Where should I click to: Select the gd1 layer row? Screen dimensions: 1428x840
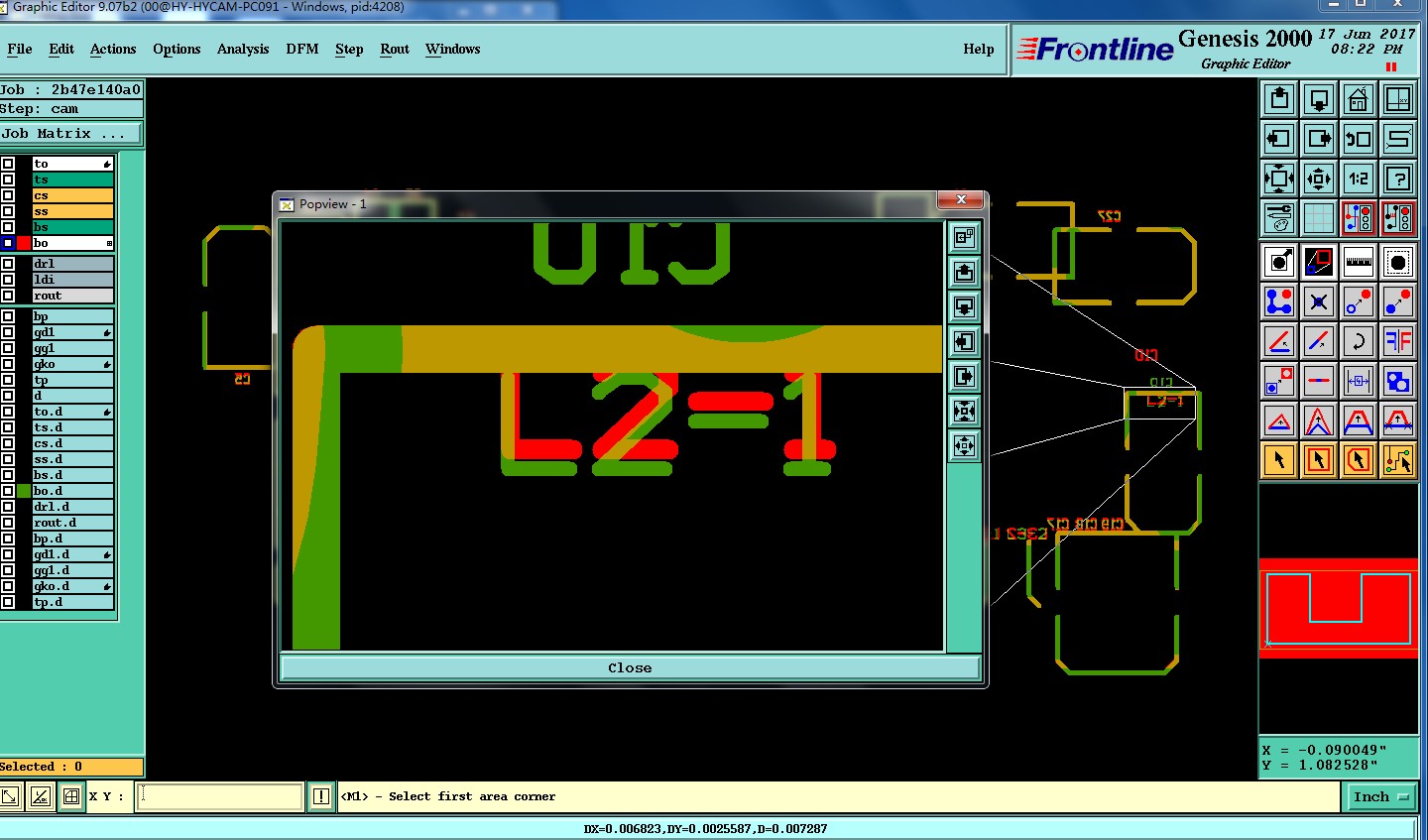(x=72, y=332)
